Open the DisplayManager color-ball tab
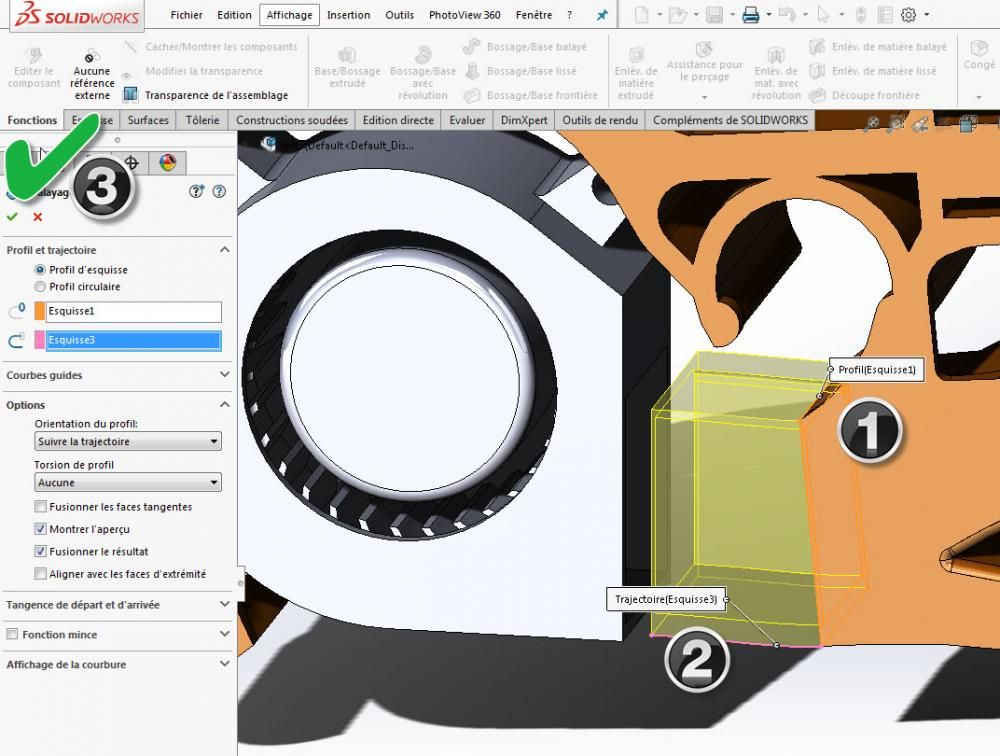This screenshot has height=756, width=1000. tap(167, 163)
